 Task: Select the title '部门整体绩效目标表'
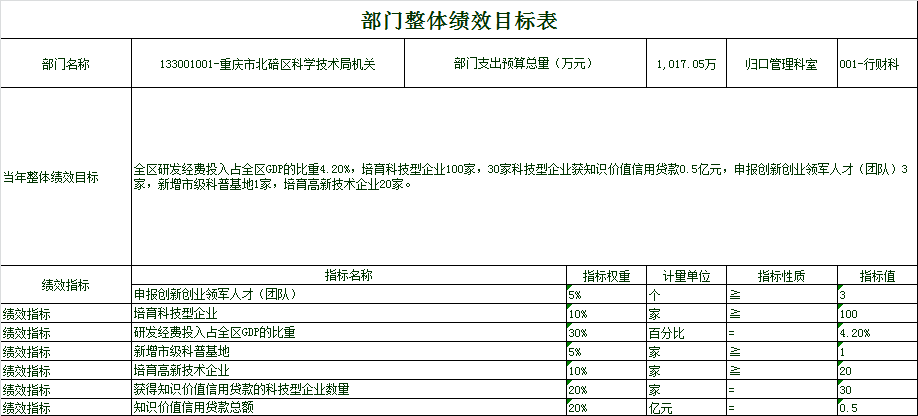pyautogui.click(x=459, y=20)
